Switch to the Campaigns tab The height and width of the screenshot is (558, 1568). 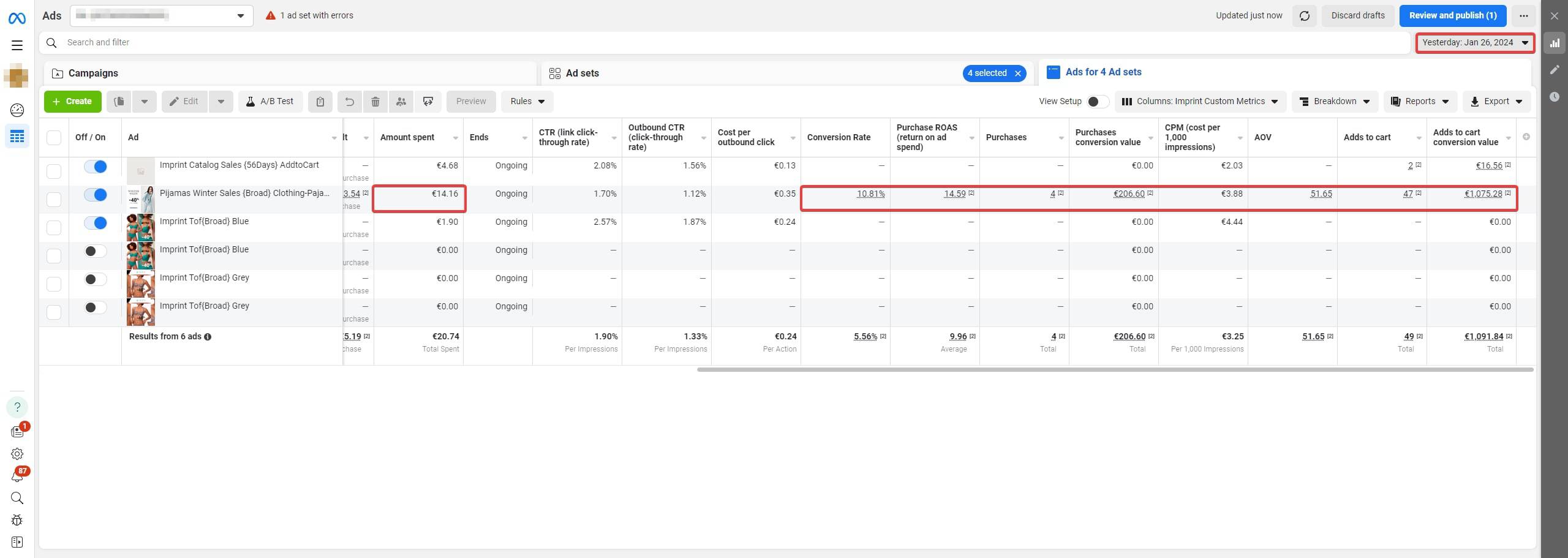(x=93, y=74)
